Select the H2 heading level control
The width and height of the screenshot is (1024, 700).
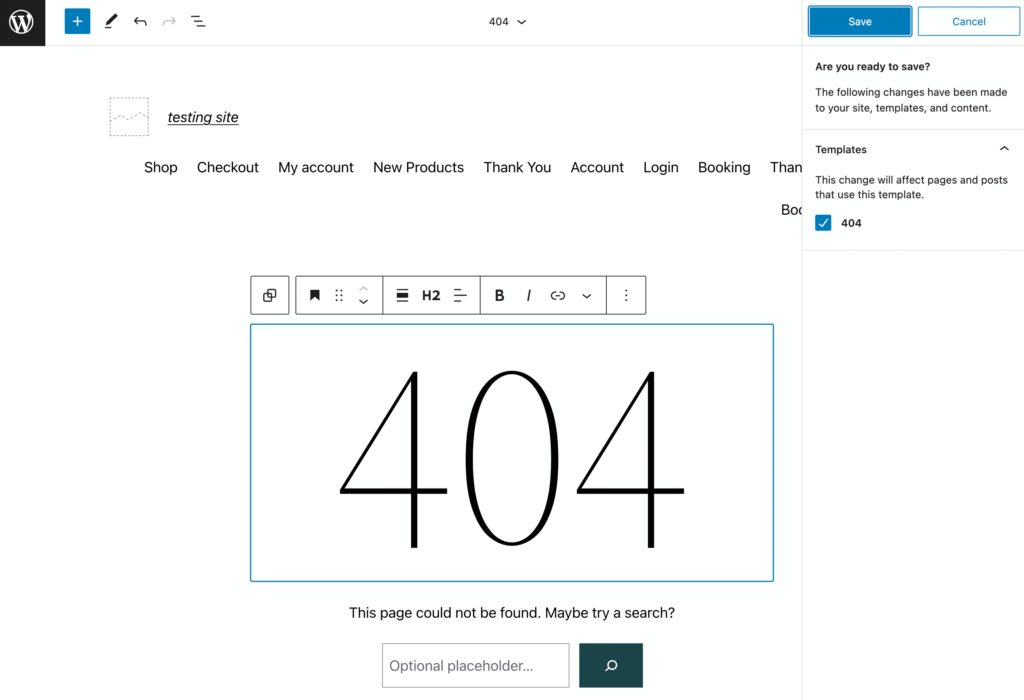(431, 295)
